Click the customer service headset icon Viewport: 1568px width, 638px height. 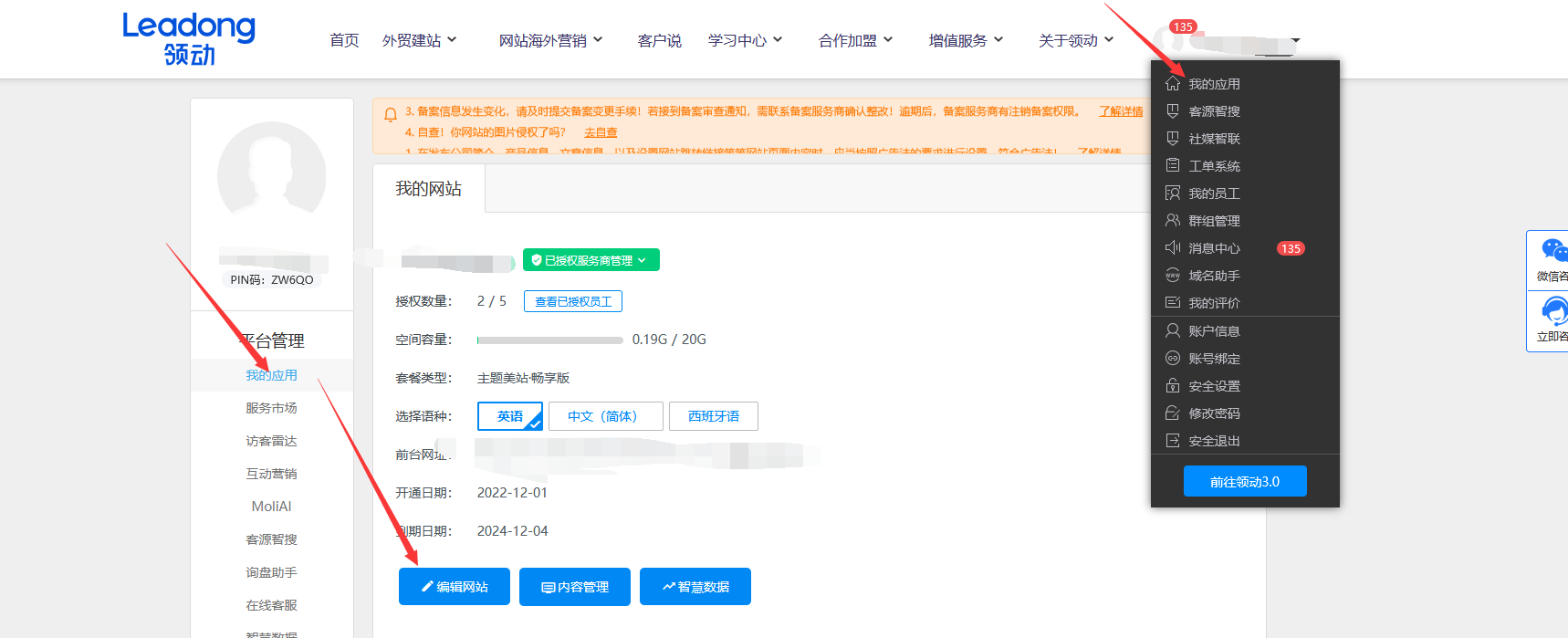(x=1554, y=311)
